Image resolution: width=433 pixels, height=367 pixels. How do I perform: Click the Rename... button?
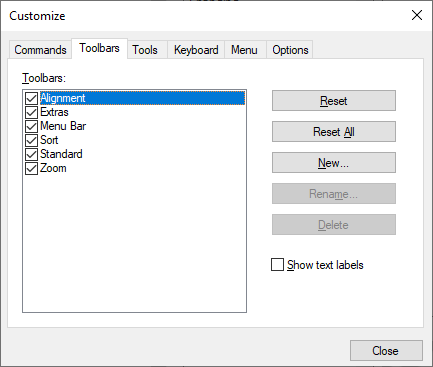[x=334, y=194]
